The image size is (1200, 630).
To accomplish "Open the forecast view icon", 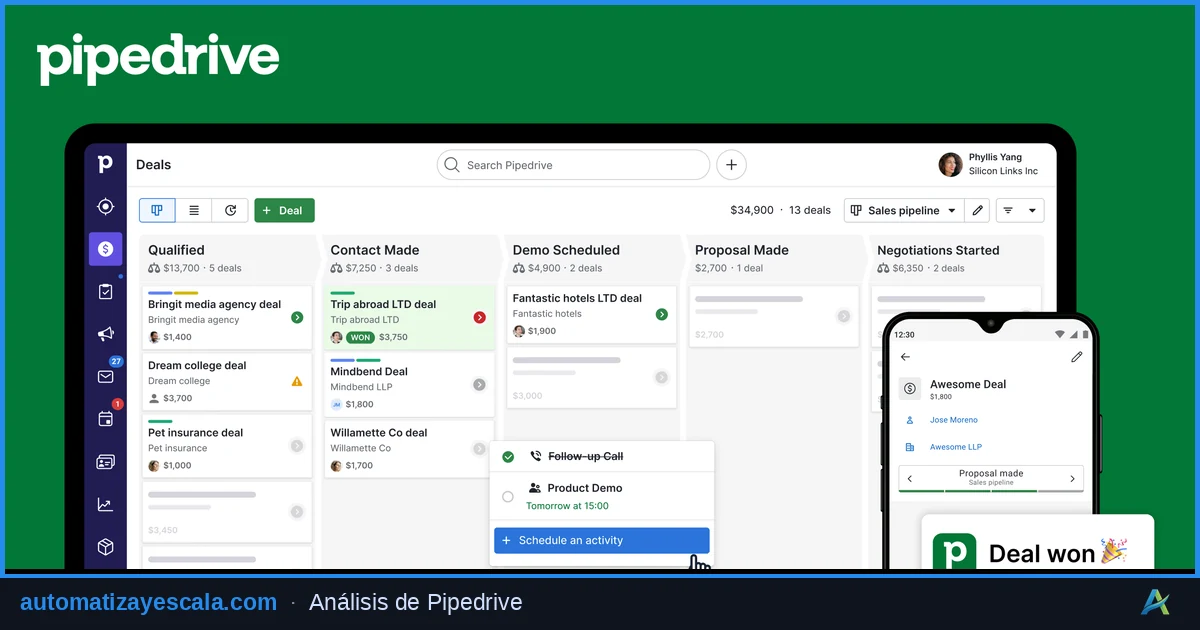I will click(x=231, y=210).
